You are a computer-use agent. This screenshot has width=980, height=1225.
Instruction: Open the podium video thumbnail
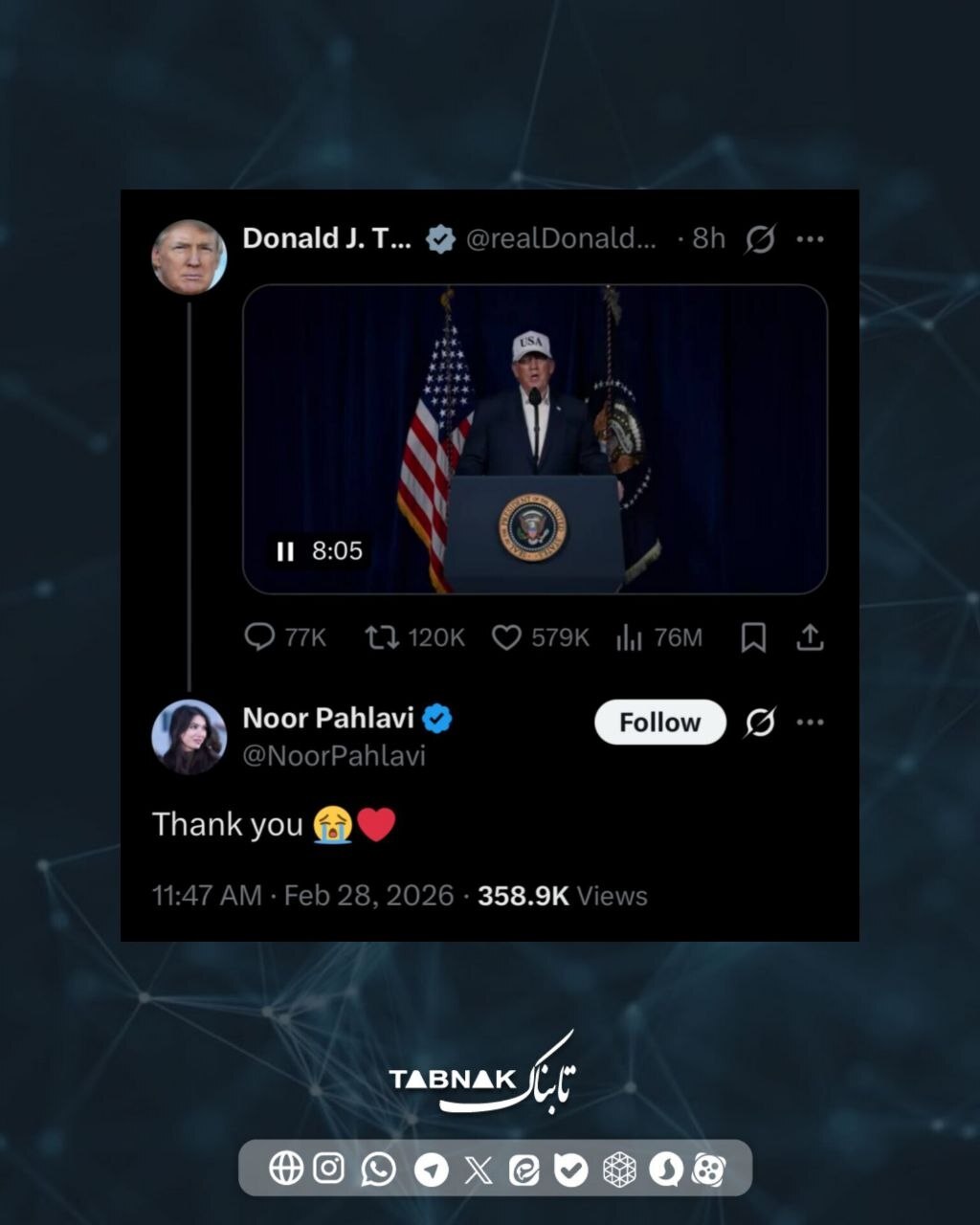tap(535, 439)
